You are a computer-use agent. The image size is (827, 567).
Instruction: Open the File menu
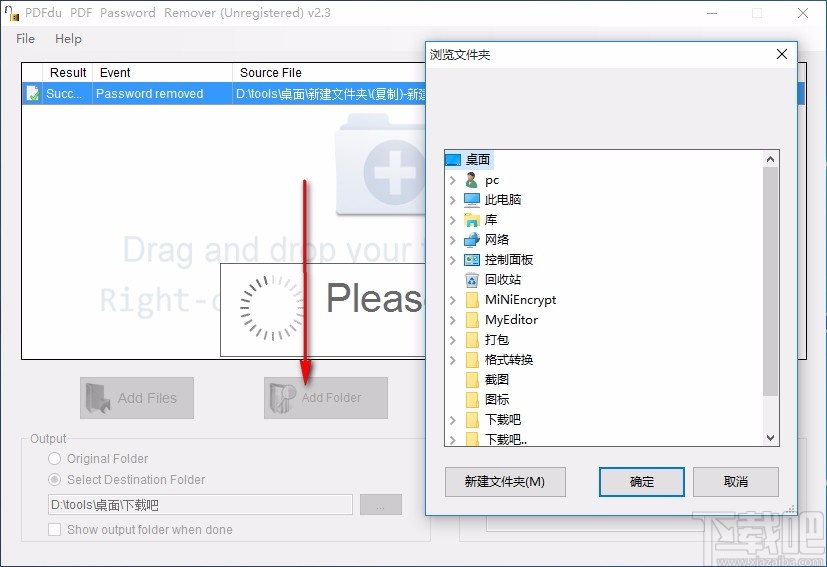[x=25, y=39]
